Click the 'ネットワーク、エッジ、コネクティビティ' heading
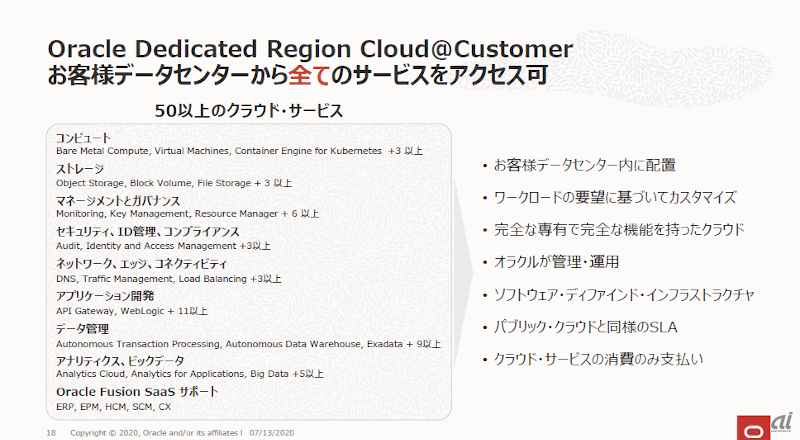Screen dimensions: 800x440 tap(141, 264)
